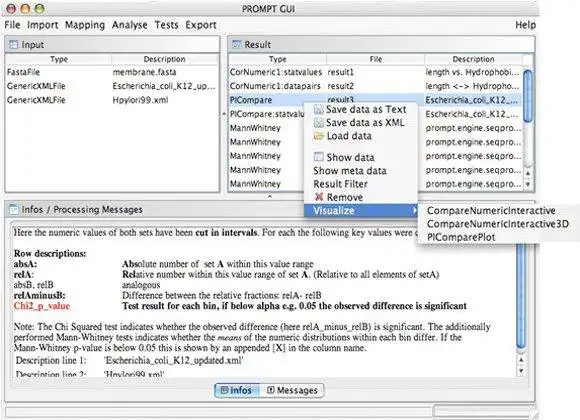Click the Result panel icon
580x420 pixels.
pyautogui.click(x=236, y=44)
